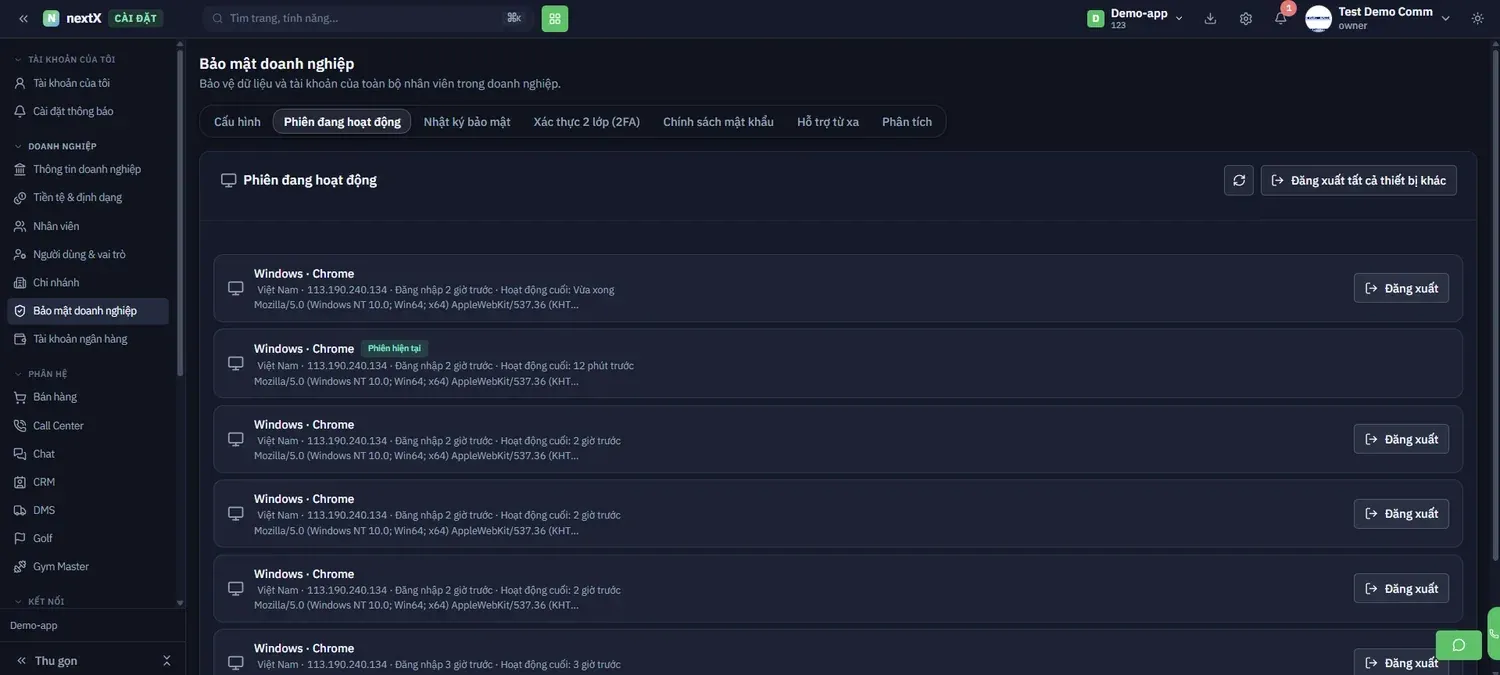Collapse the DOANH NGHIỆP section

tap(56, 146)
